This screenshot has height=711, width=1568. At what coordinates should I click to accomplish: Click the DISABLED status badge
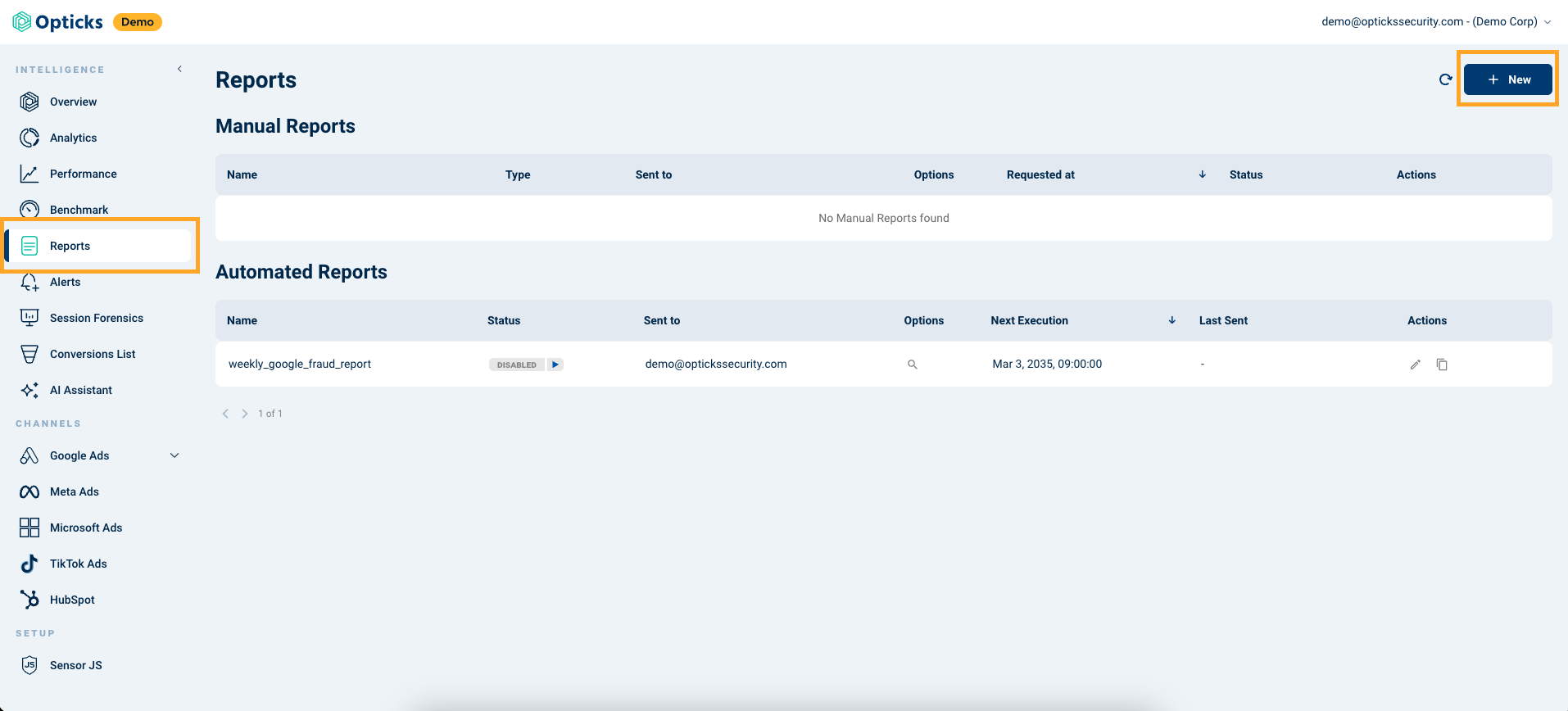click(517, 365)
